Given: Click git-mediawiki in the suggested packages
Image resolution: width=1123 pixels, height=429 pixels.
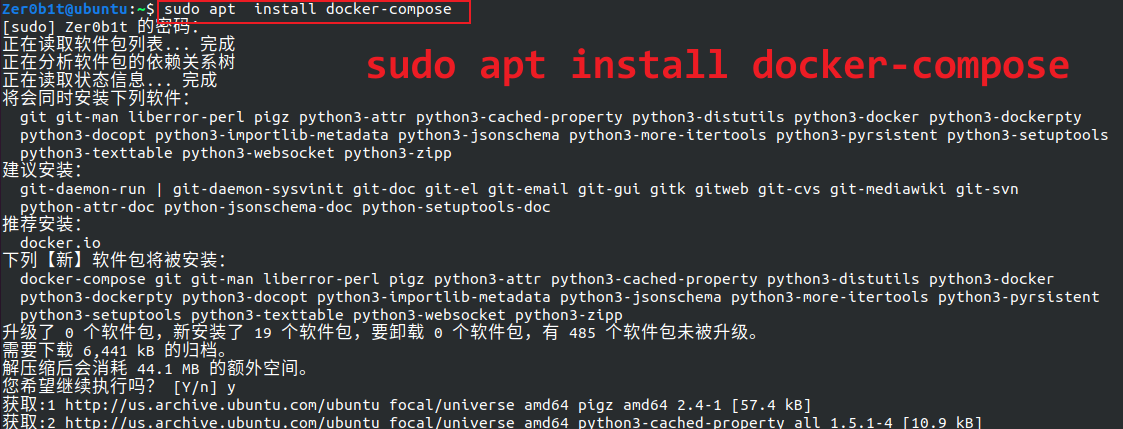Looking at the screenshot, I should [888, 189].
